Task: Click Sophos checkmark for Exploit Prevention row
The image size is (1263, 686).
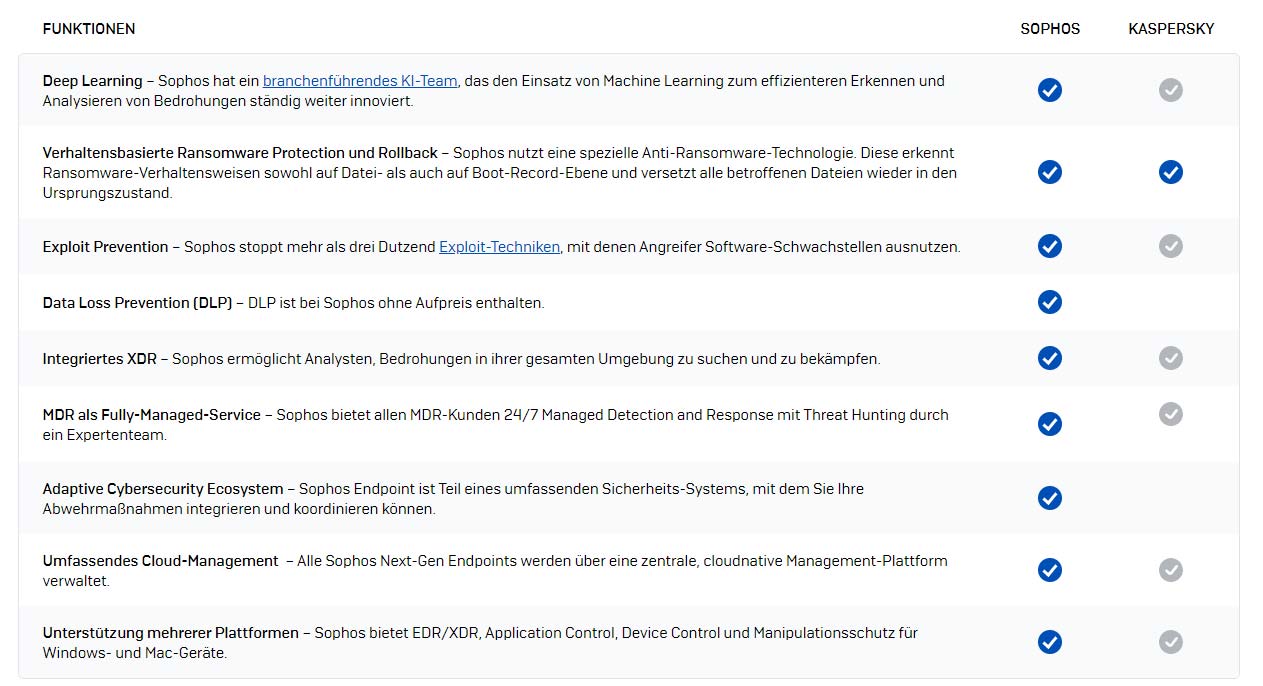Action: tap(1049, 246)
